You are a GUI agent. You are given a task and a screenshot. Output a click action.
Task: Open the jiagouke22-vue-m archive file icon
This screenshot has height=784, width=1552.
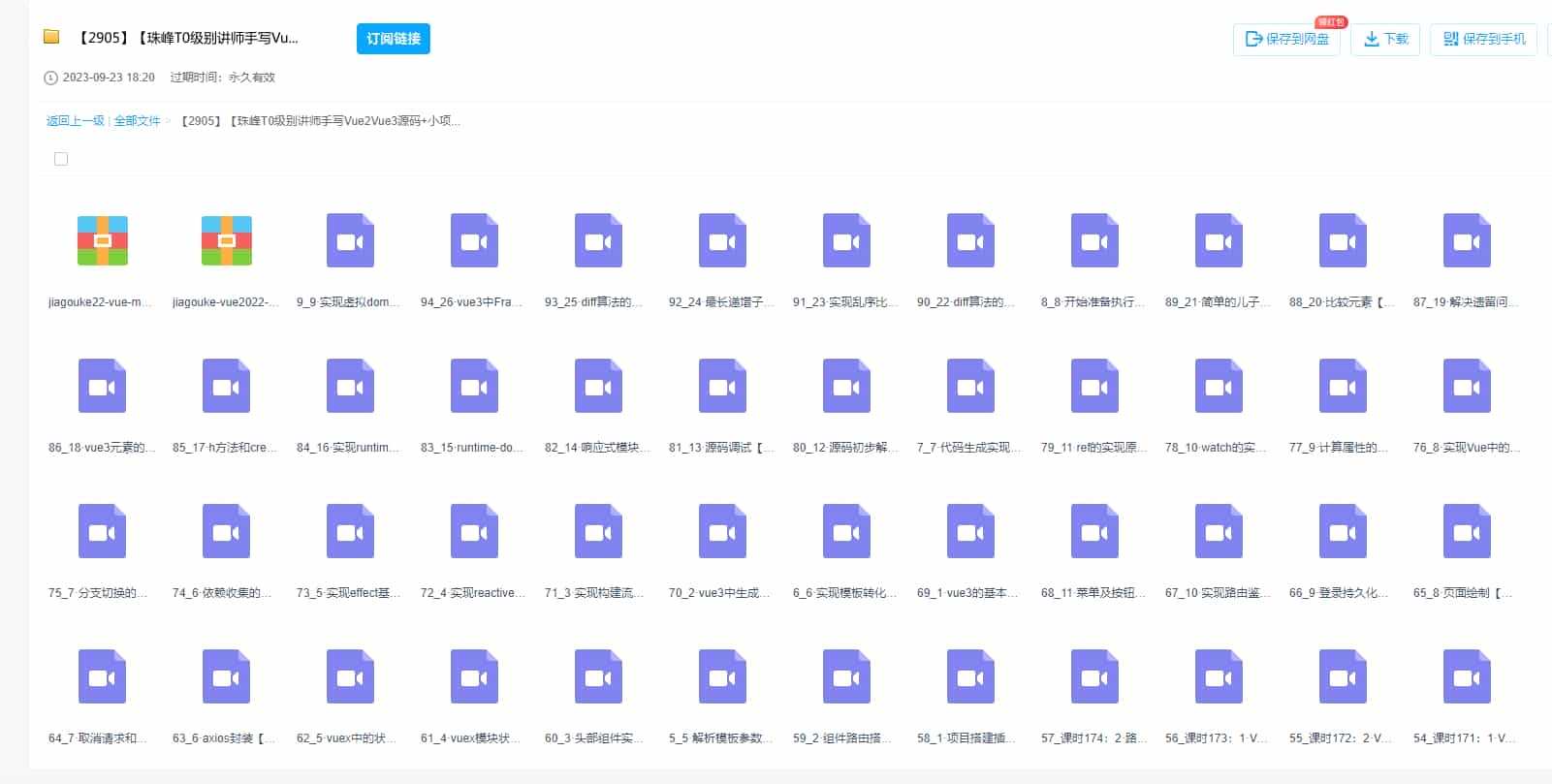103,240
